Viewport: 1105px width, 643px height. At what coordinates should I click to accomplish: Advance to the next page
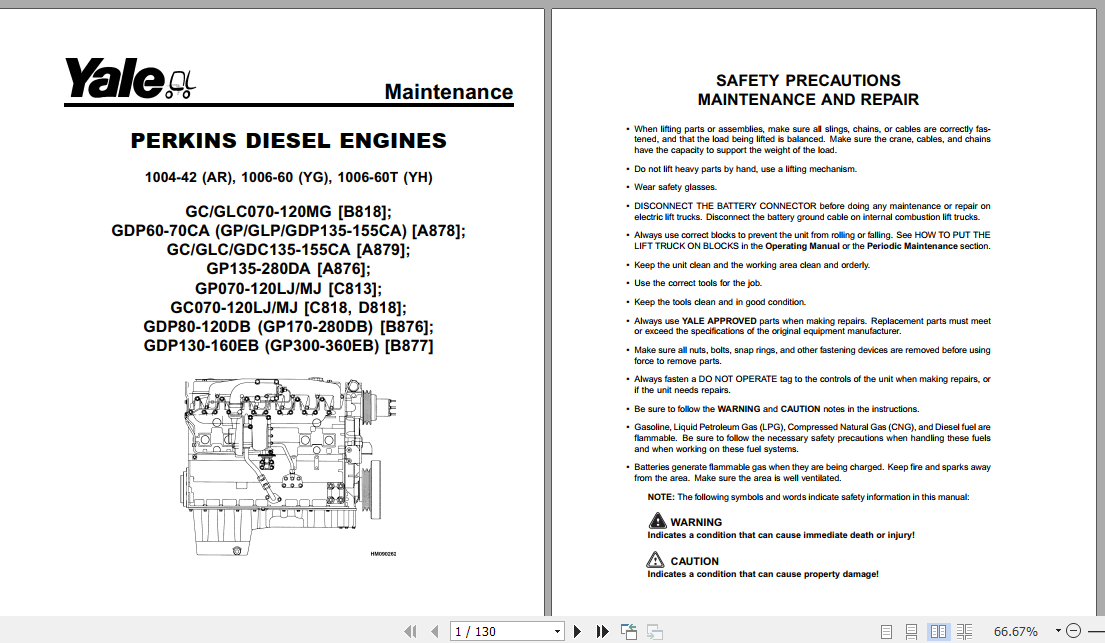[x=578, y=631]
